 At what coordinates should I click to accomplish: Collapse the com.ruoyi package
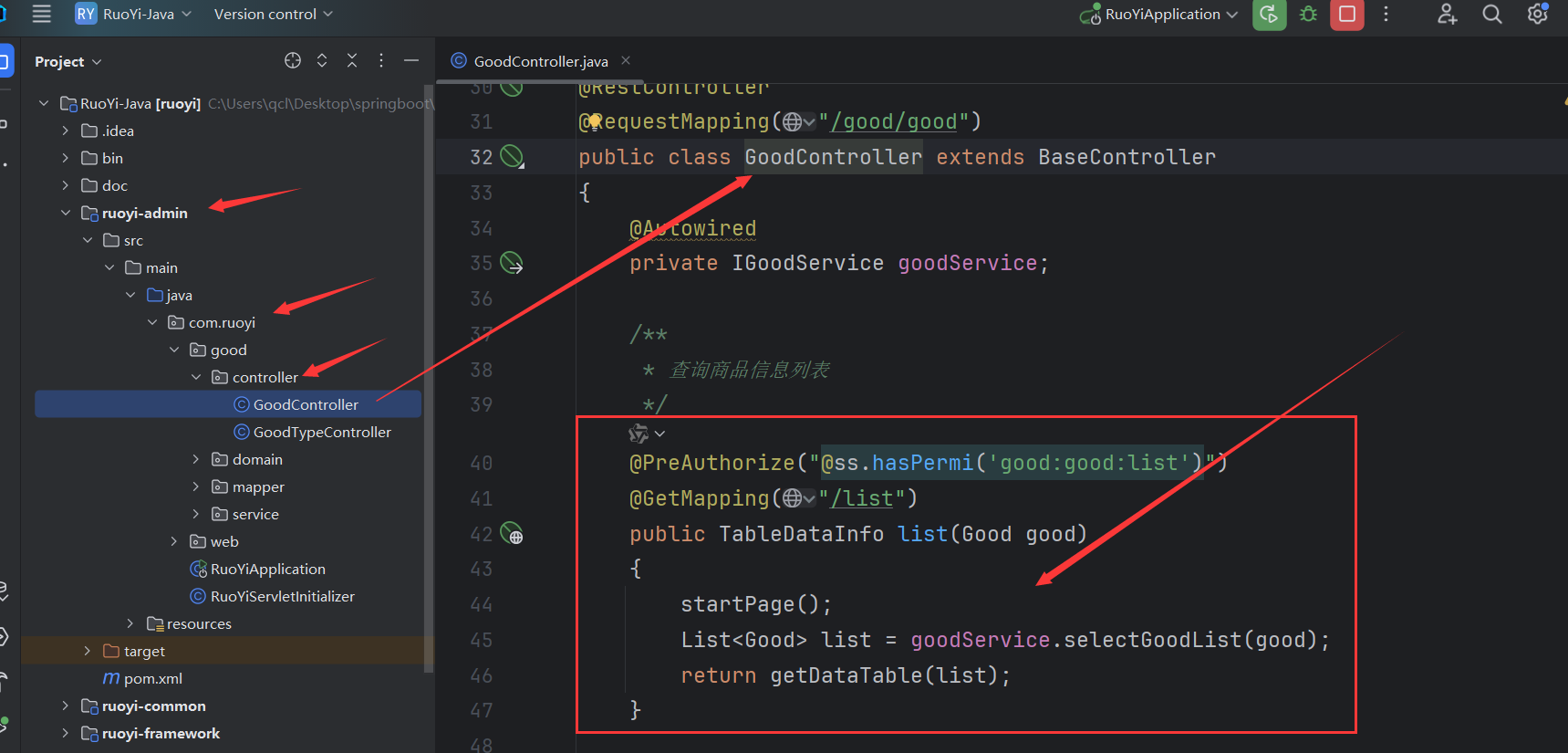tap(152, 322)
